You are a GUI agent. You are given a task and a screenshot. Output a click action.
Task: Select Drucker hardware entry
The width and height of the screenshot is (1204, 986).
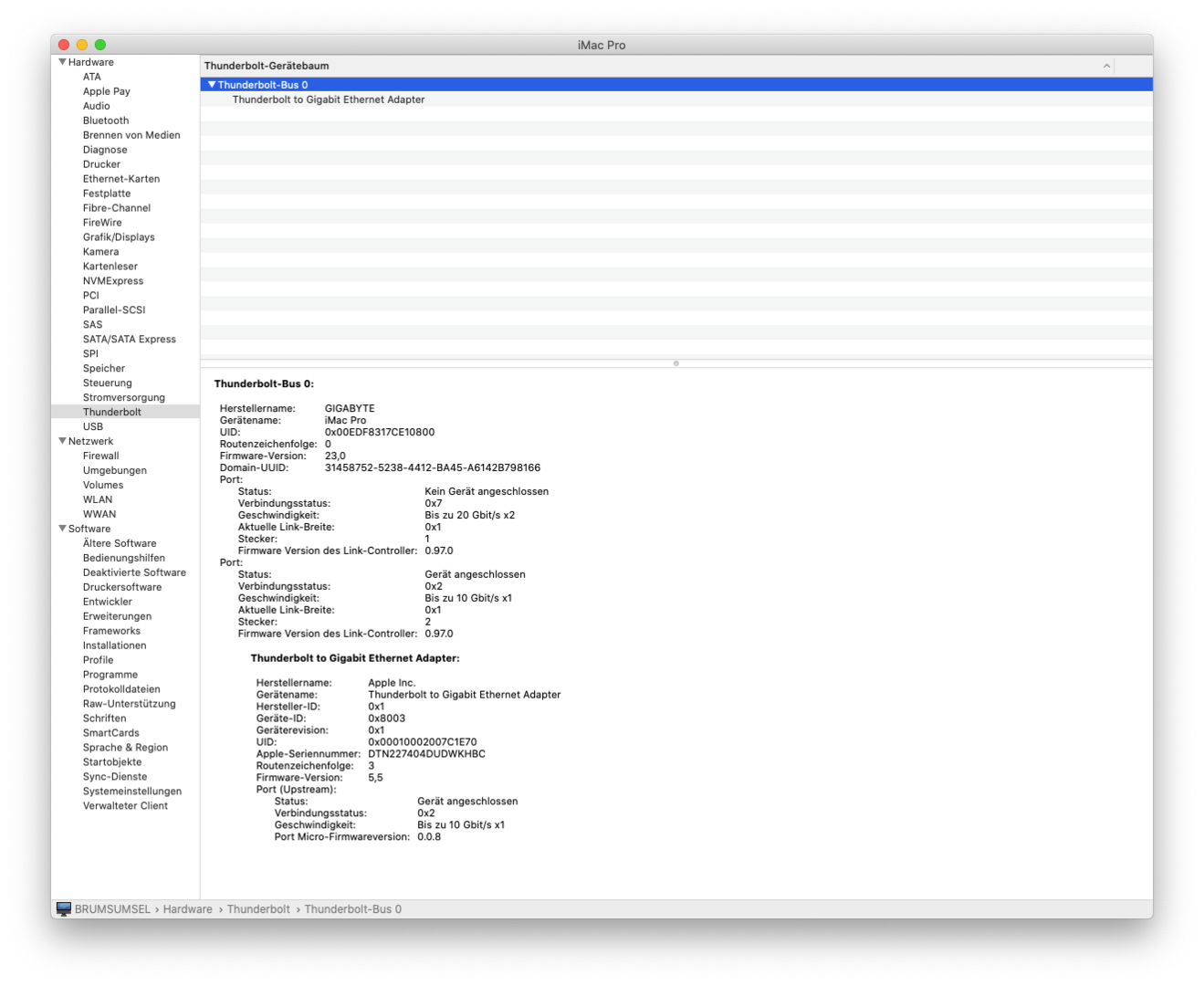pyautogui.click(x=101, y=164)
